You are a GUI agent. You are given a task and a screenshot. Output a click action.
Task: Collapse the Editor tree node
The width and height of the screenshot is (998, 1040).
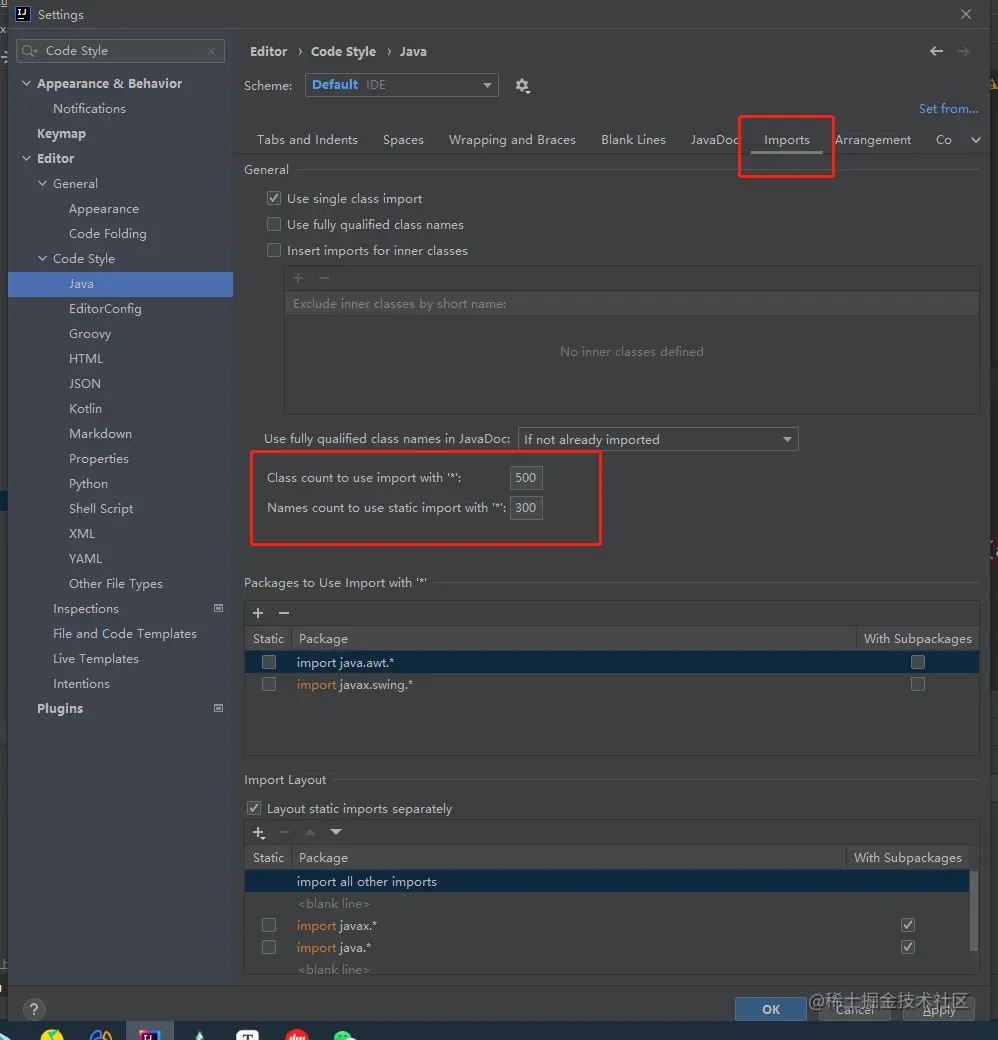coord(27,158)
